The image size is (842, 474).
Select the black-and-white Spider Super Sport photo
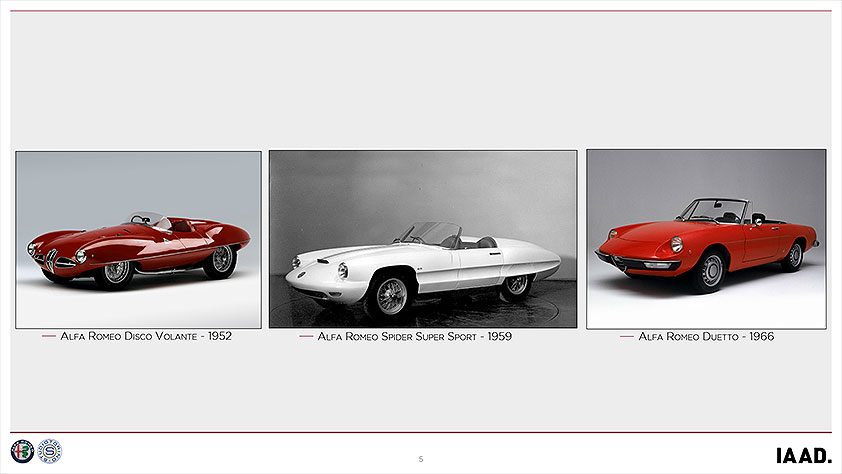click(x=423, y=239)
